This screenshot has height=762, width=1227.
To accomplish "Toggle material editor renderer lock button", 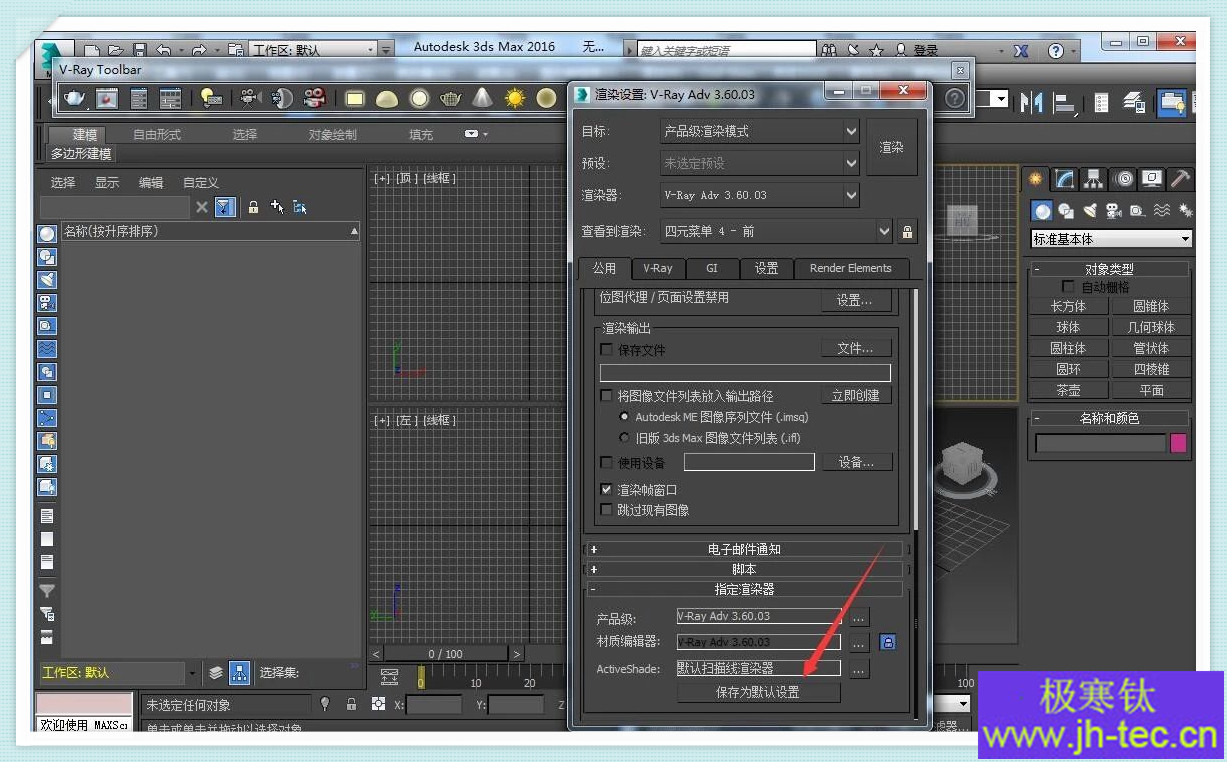I will tap(887, 642).
